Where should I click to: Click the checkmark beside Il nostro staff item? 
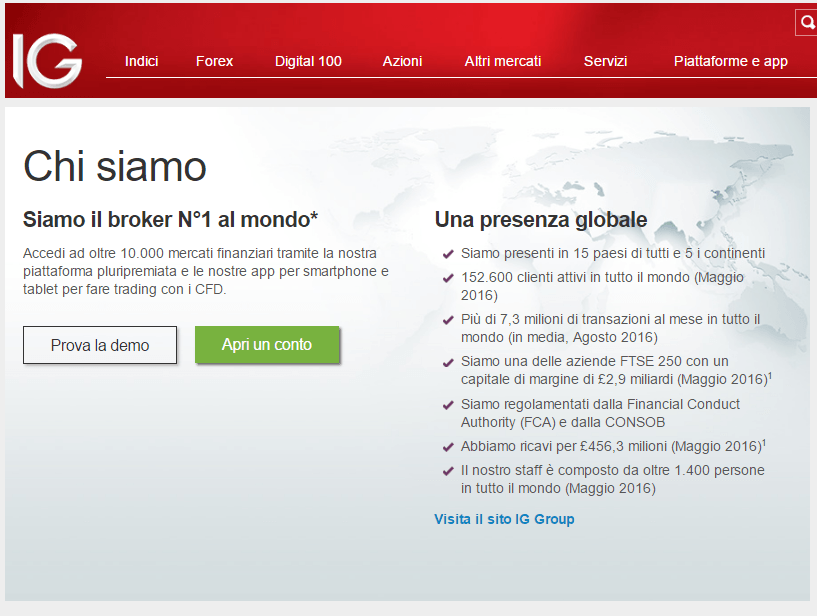click(448, 471)
